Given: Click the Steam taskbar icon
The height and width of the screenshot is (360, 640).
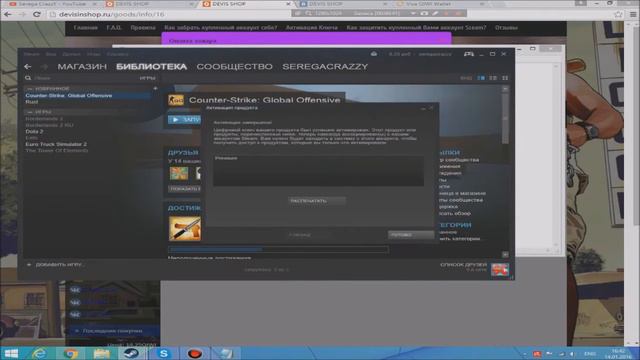Looking at the screenshot, I should tap(131, 353).
